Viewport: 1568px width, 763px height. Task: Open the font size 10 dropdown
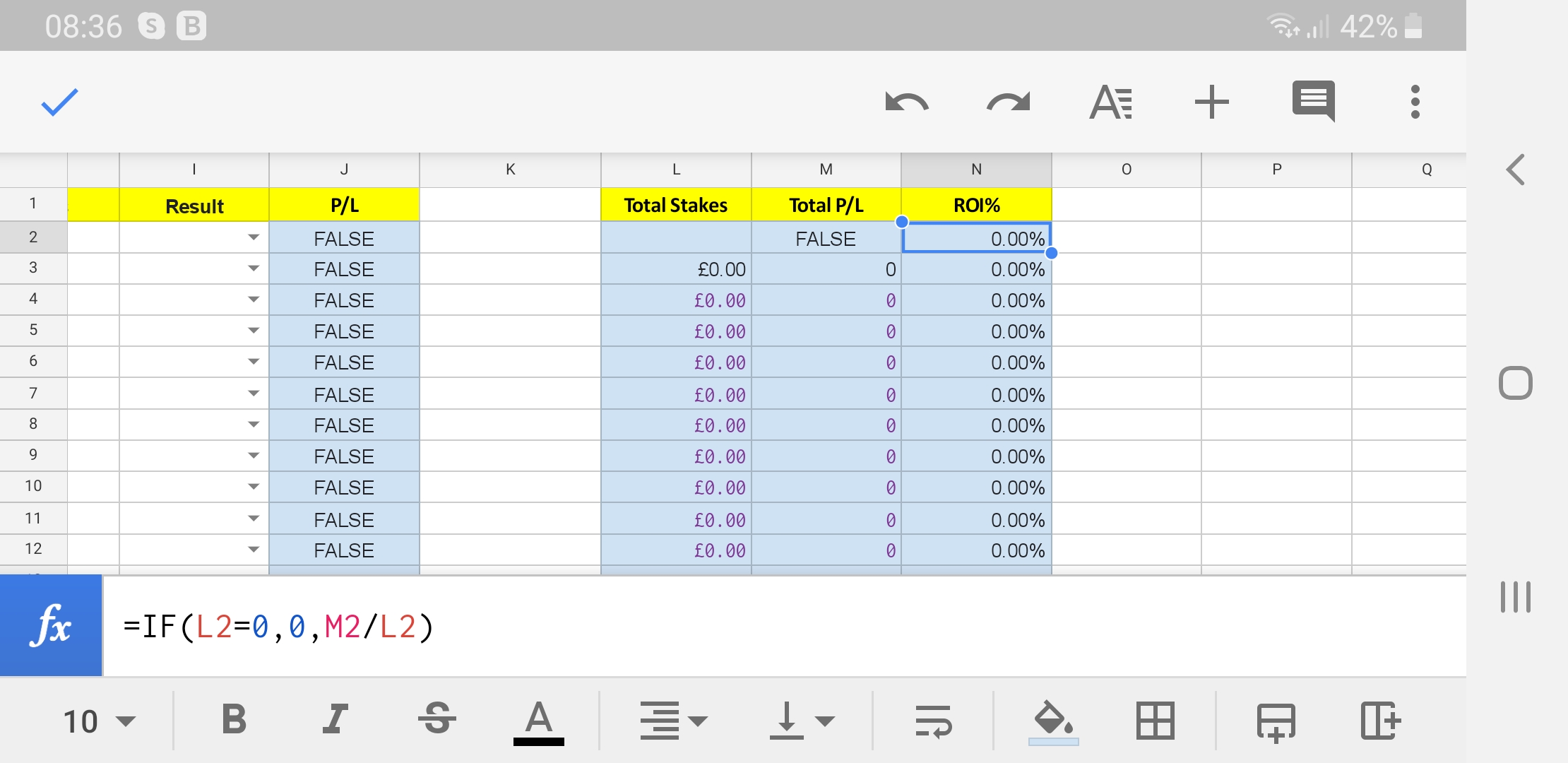pos(99,721)
